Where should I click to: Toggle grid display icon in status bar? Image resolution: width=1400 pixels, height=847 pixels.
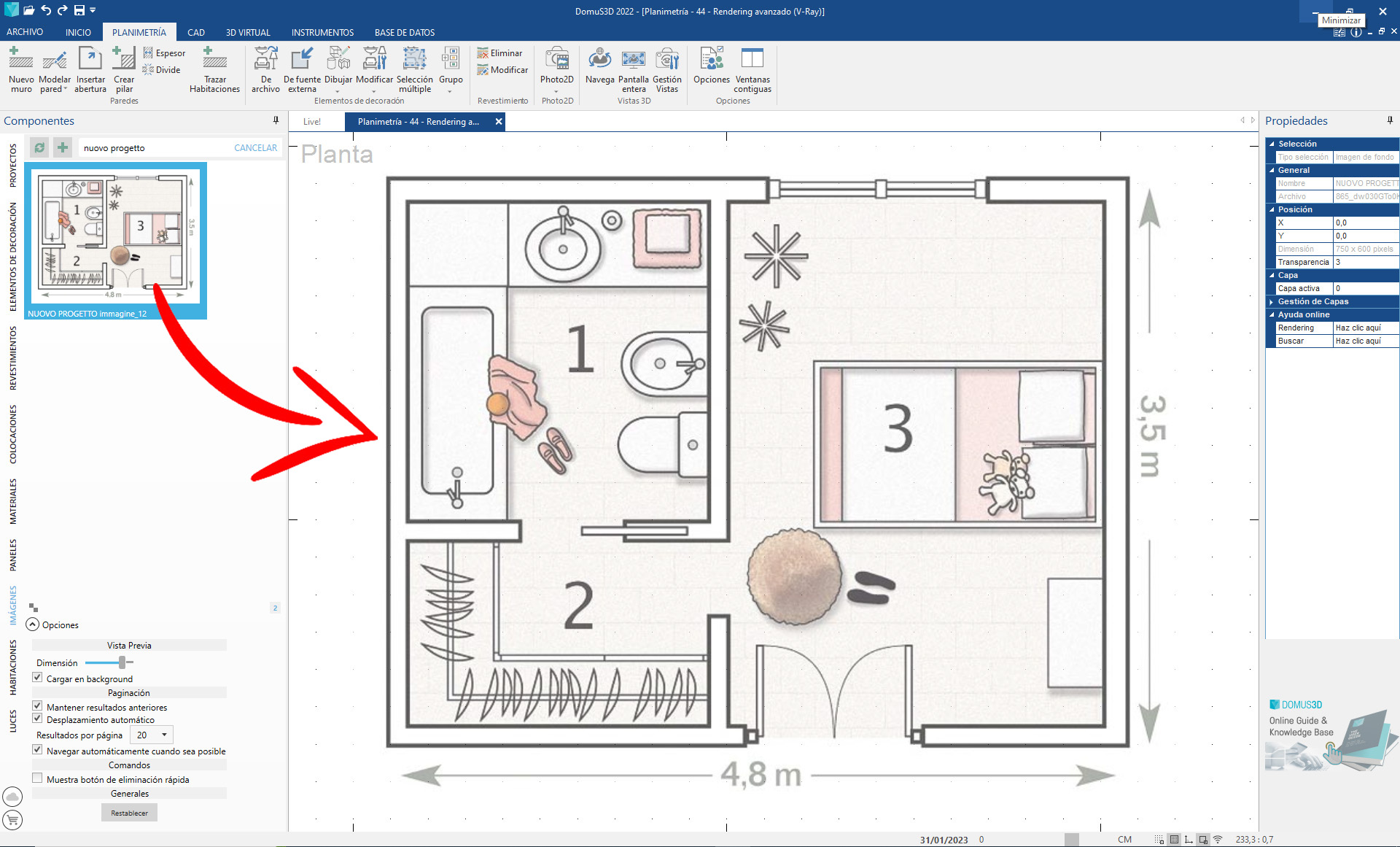(x=1174, y=840)
